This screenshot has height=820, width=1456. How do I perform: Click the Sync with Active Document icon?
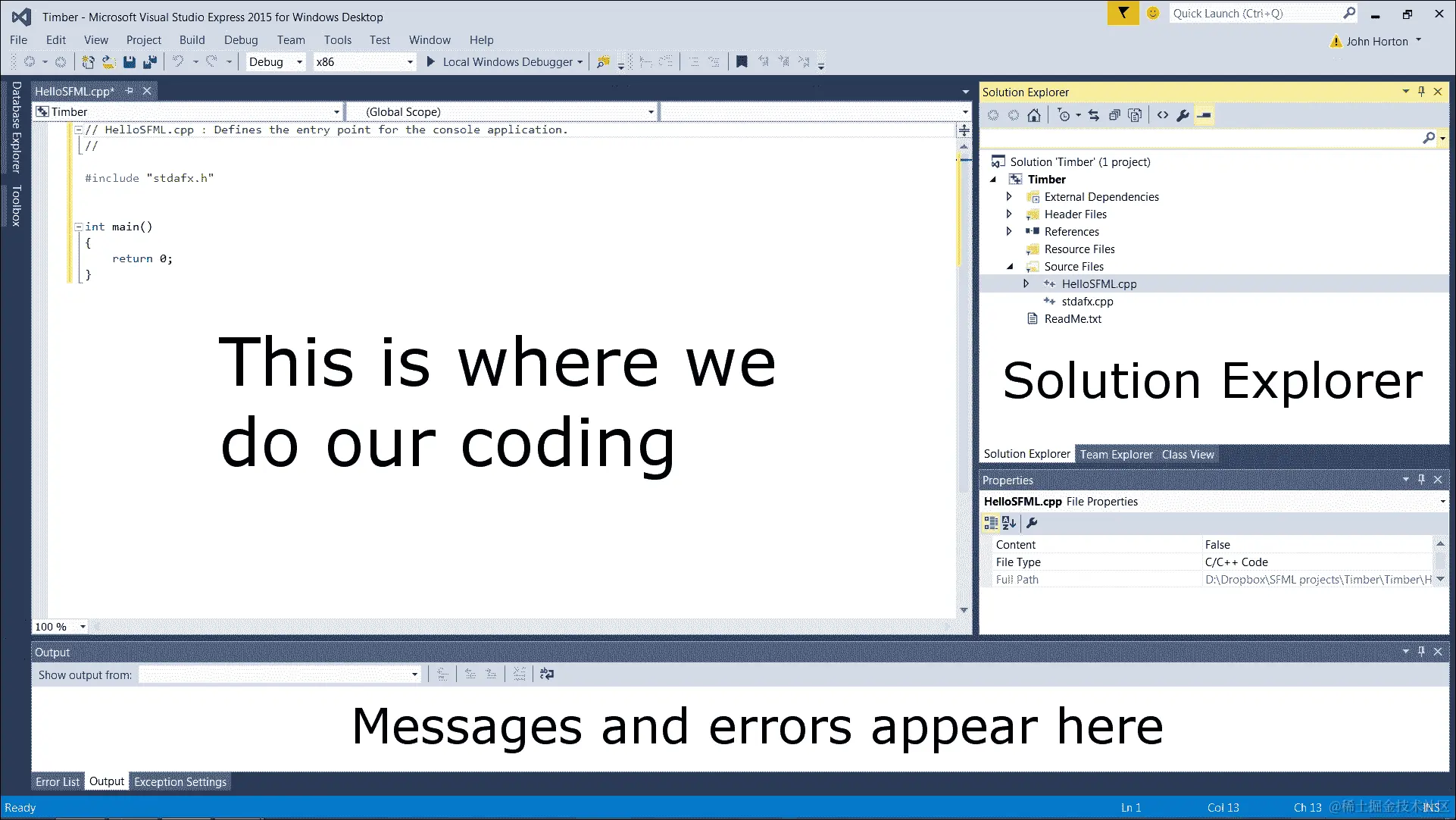(x=1093, y=115)
